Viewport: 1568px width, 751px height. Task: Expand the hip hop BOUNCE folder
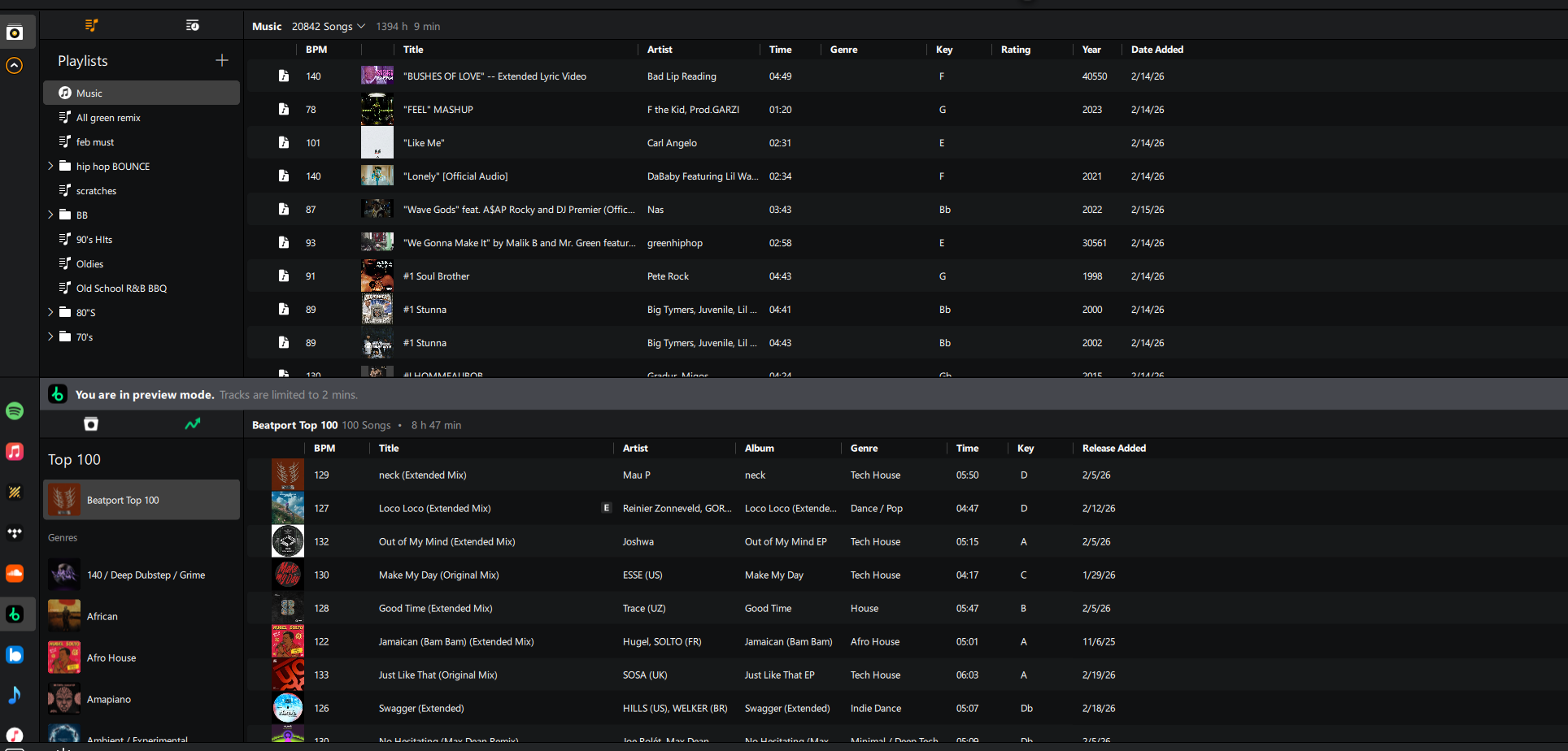(x=50, y=167)
